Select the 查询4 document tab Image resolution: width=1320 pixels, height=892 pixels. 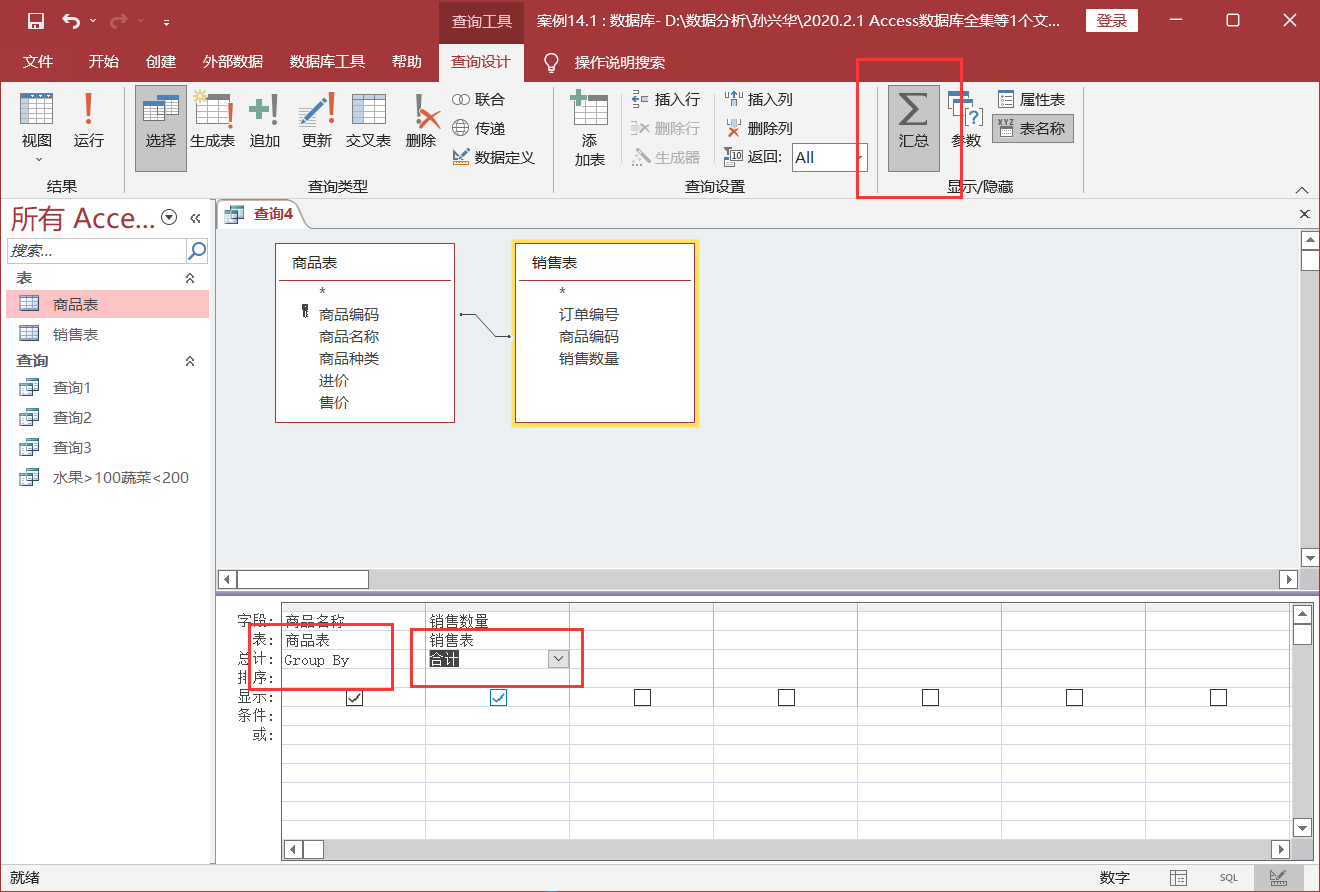pos(261,214)
